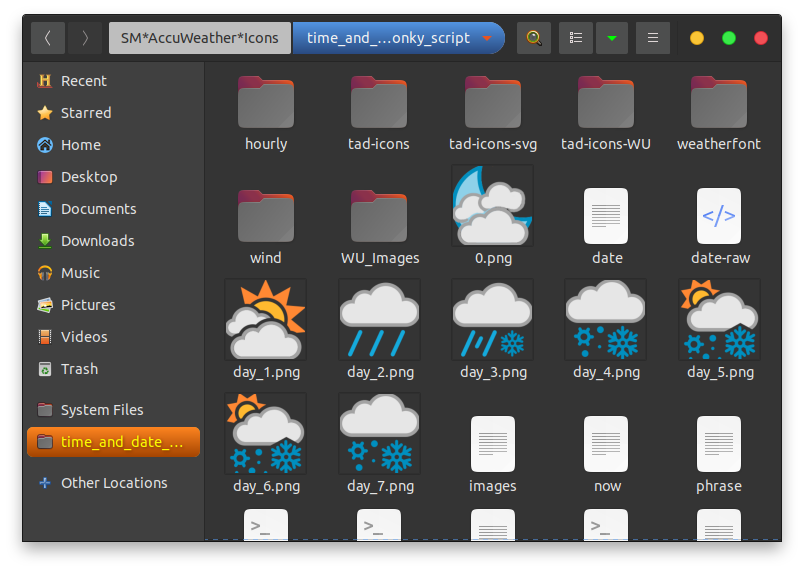Select the day_7.png thumbnail

[379, 434]
